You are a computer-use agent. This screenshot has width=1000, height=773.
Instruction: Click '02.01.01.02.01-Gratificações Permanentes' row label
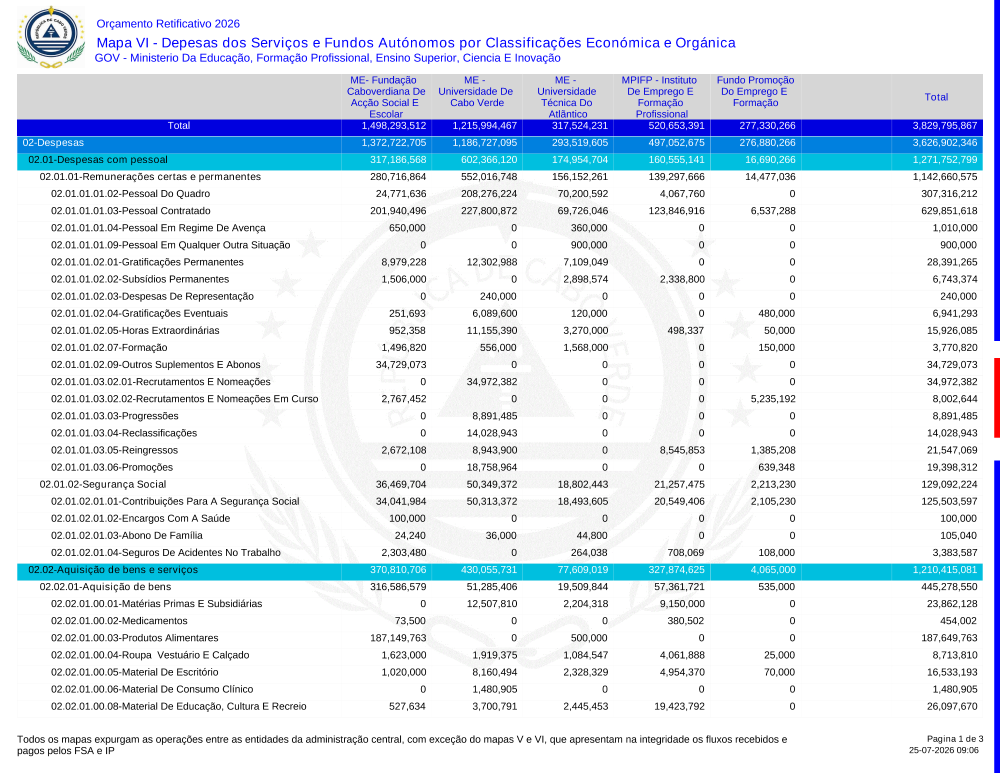pos(147,262)
